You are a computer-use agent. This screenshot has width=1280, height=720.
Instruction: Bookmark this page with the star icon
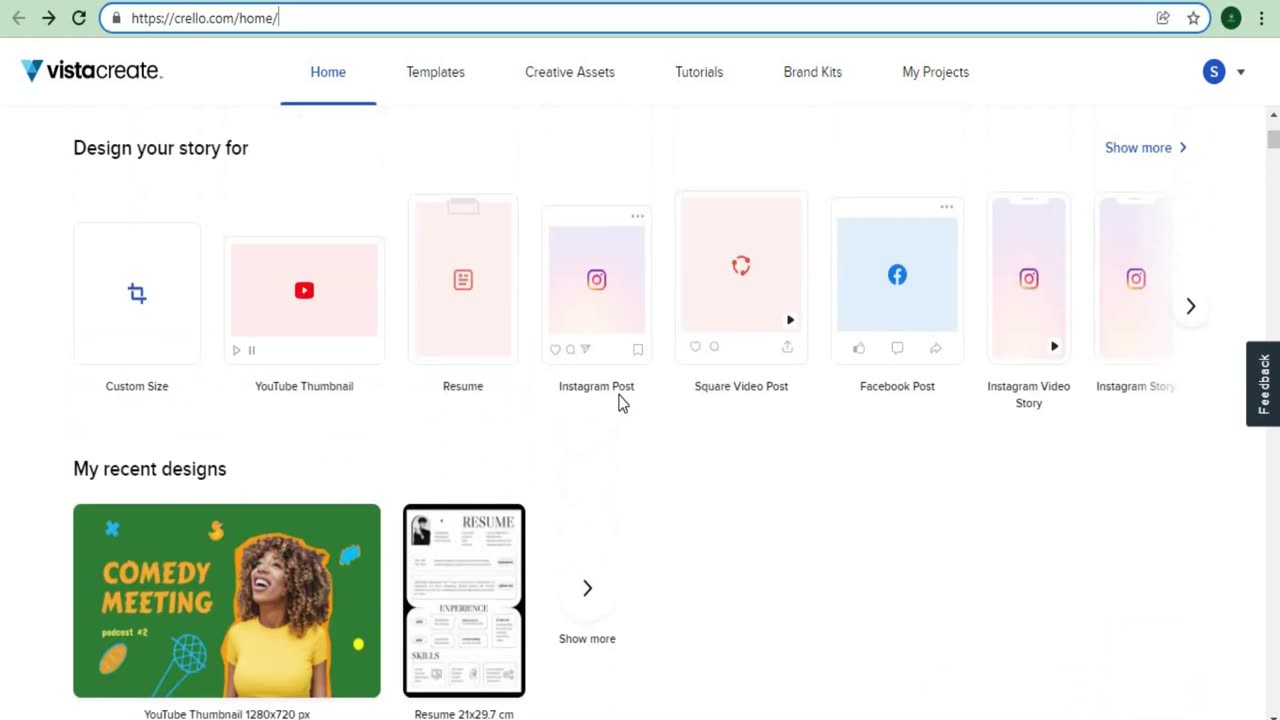(1193, 18)
